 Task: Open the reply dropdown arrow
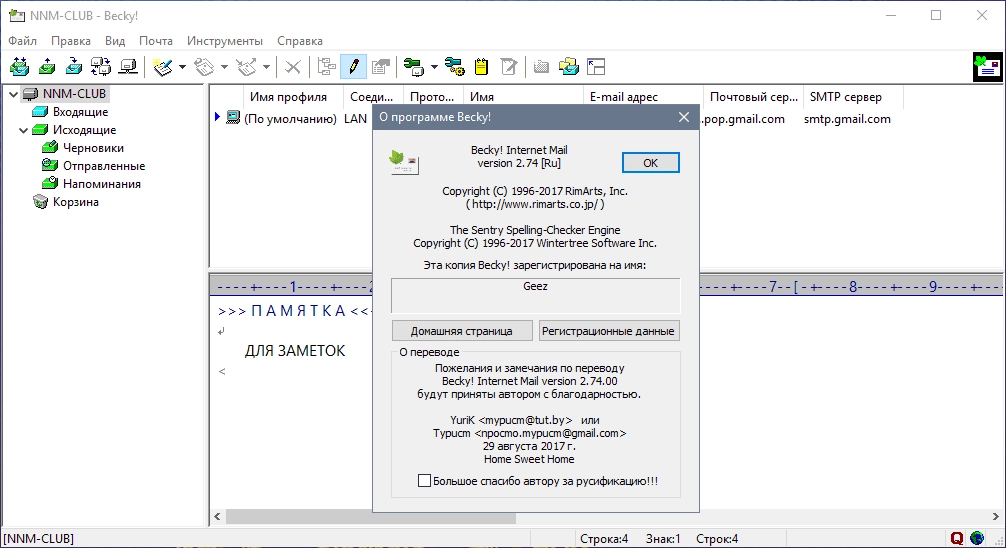pyautogui.click(x=224, y=67)
